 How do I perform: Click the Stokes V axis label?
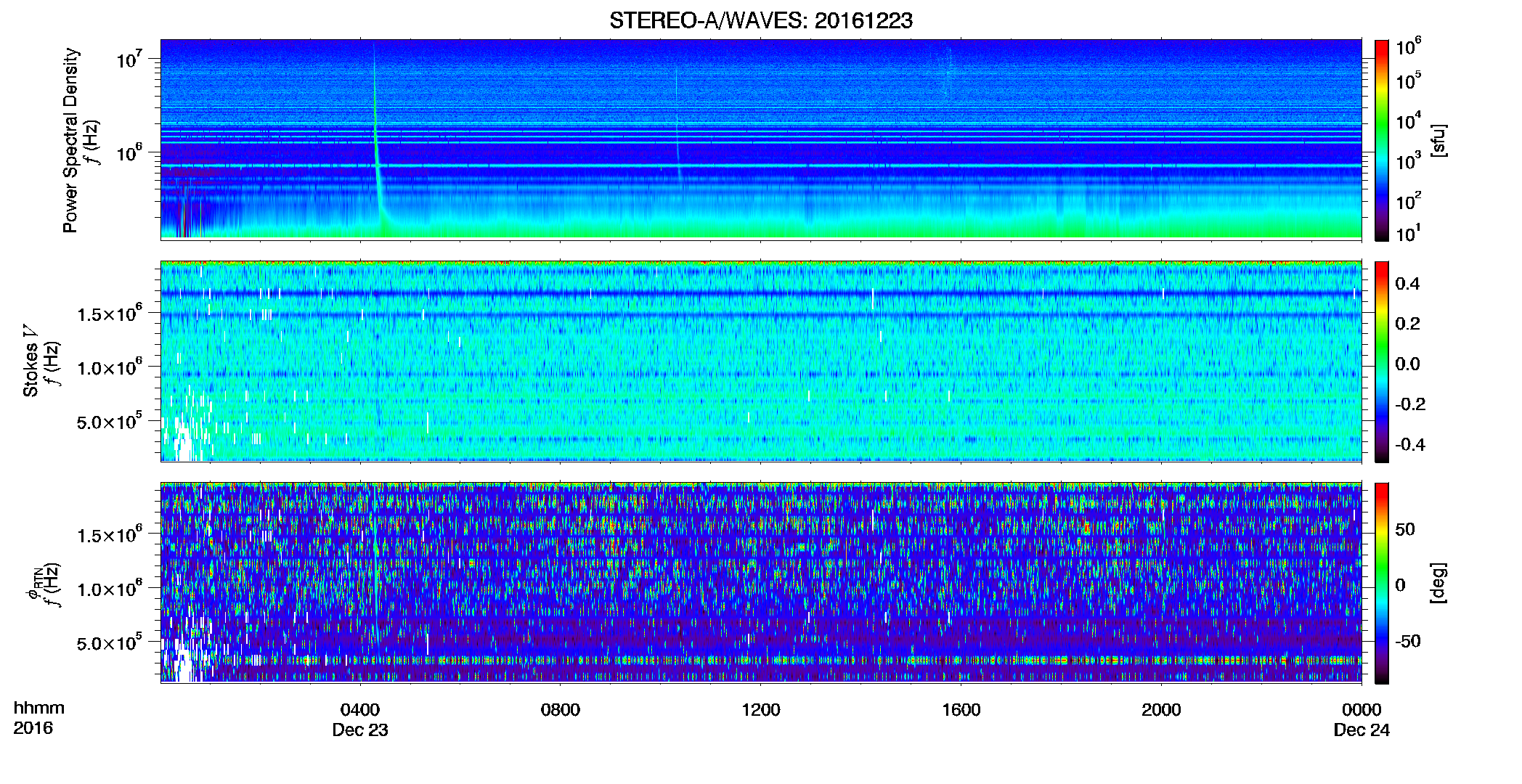(x=30, y=361)
